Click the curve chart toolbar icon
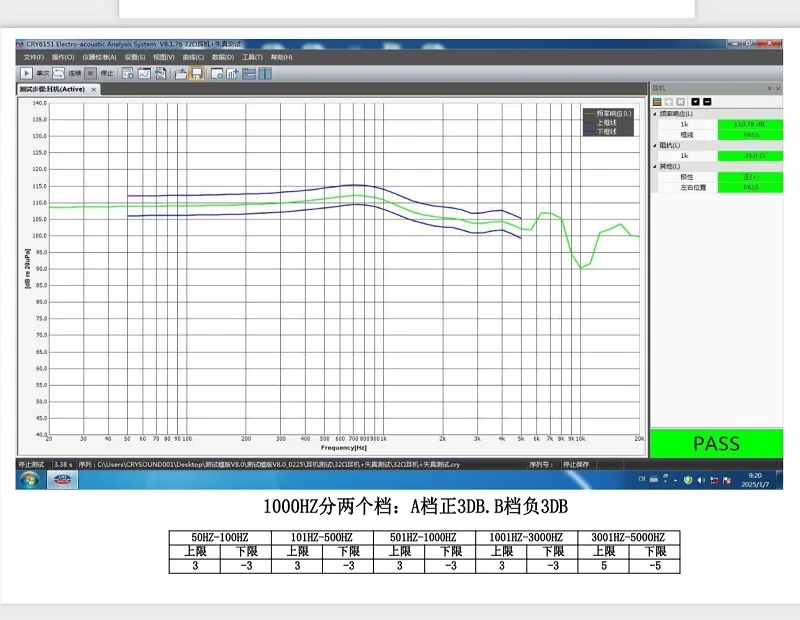This screenshot has width=800, height=620. (x=145, y=73)
